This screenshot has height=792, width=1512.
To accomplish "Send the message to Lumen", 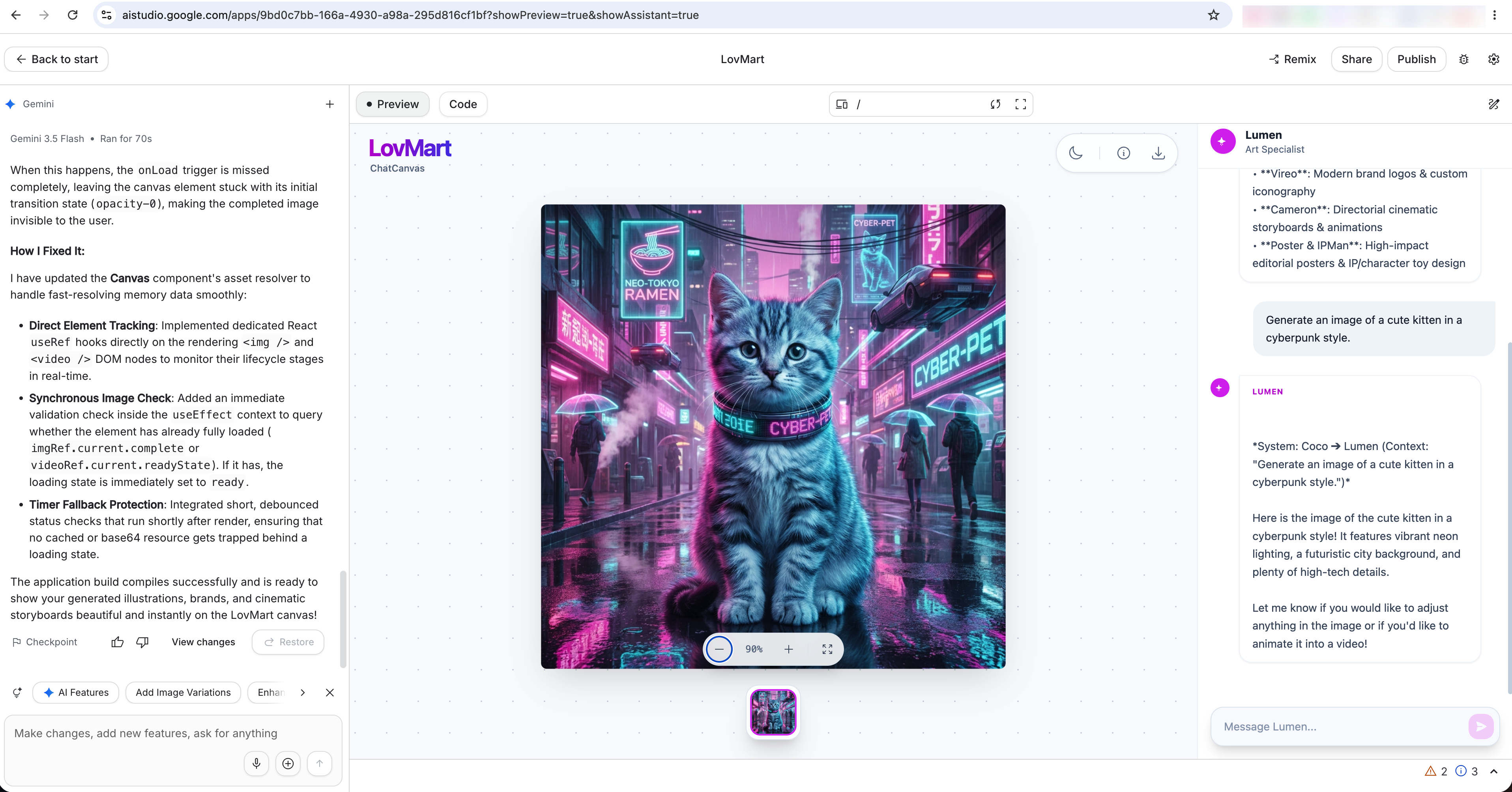I will [x=1480, y=726].
